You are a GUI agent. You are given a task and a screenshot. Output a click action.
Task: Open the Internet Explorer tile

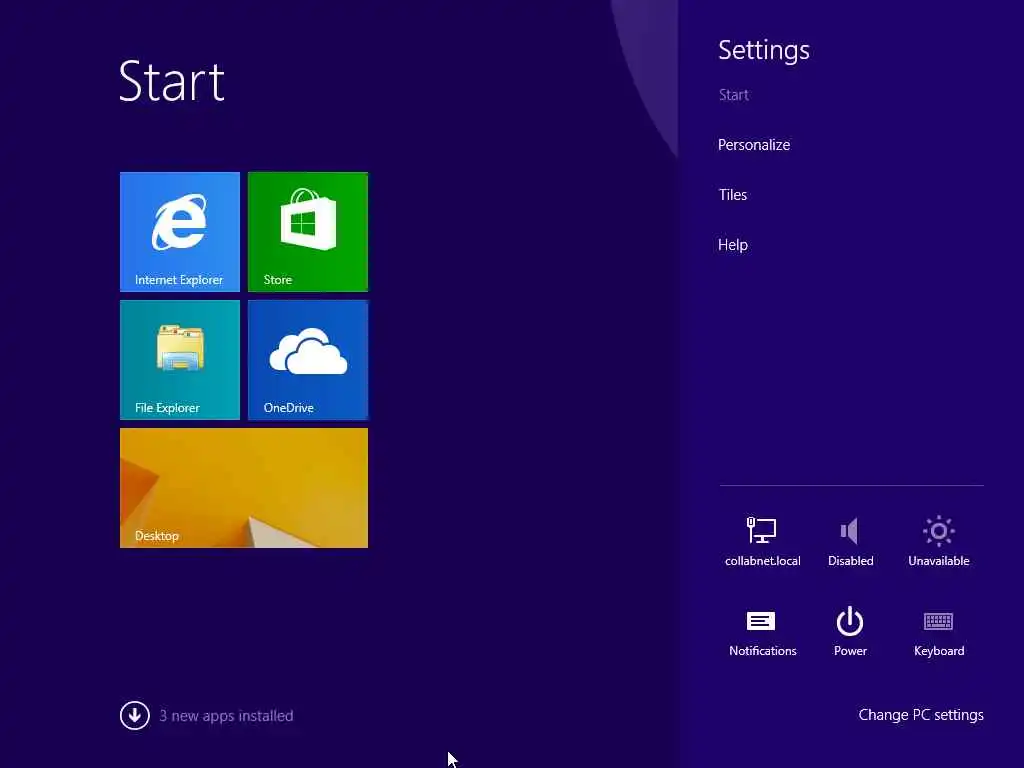coord(180,232)
